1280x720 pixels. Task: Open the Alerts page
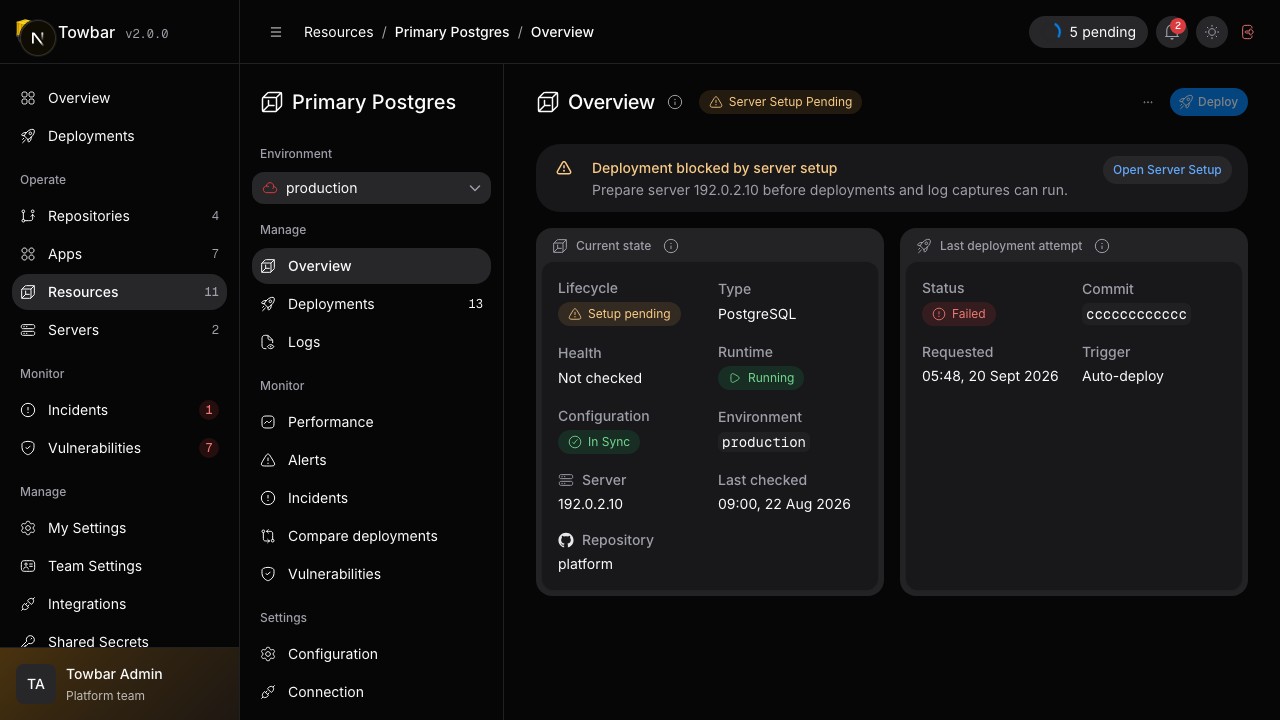(x=371, y=460)
